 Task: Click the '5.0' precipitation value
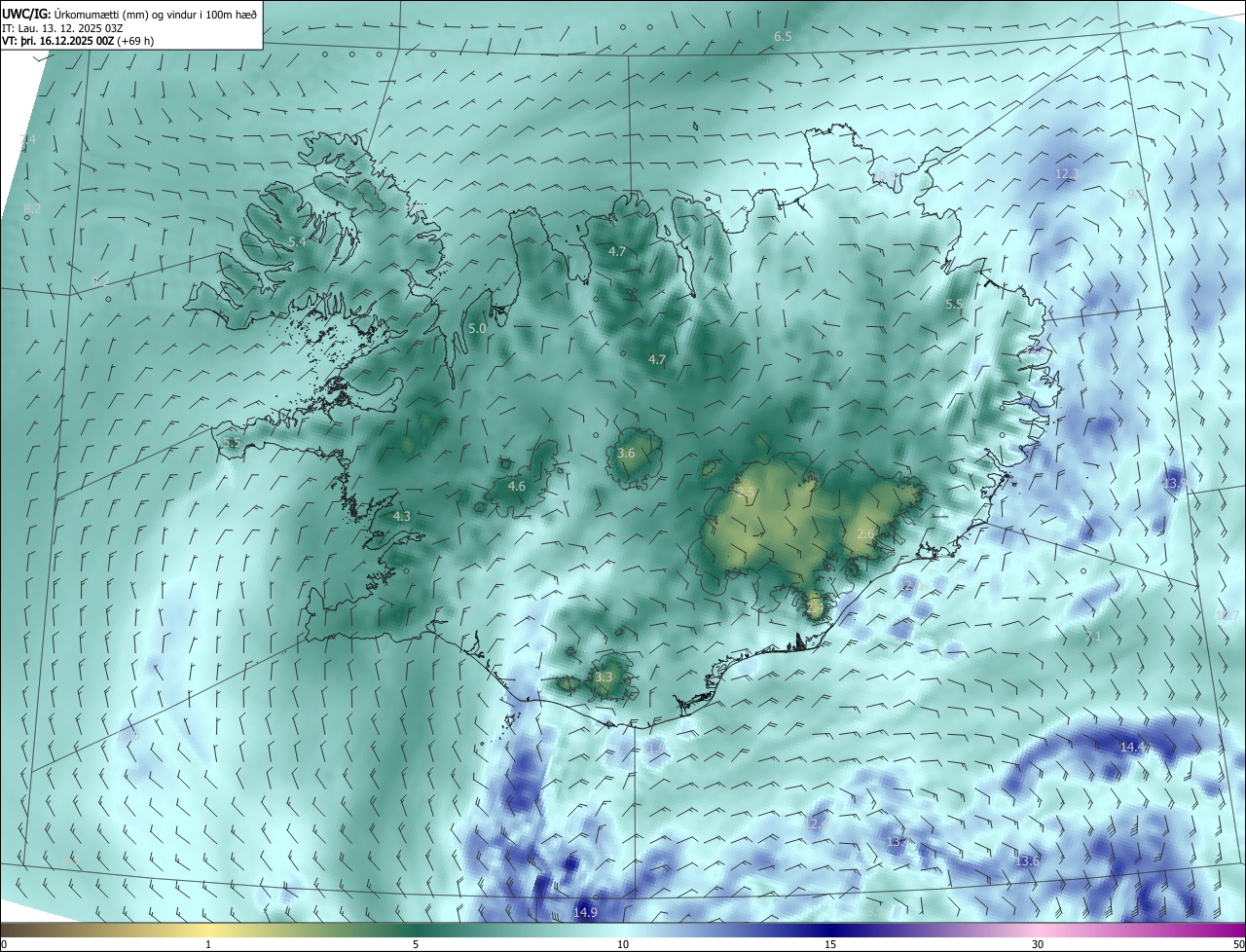click(x=477, y=329)
